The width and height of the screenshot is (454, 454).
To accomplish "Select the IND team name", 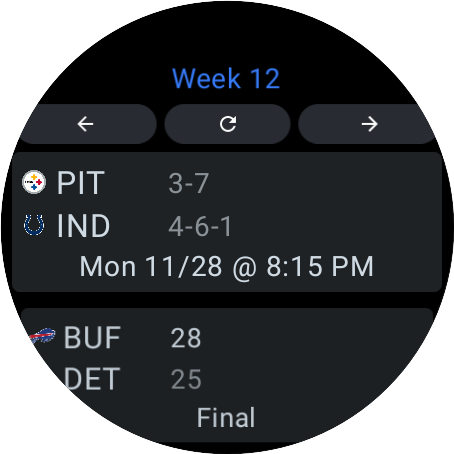I will pyautogui.click(x=83, y=226).
